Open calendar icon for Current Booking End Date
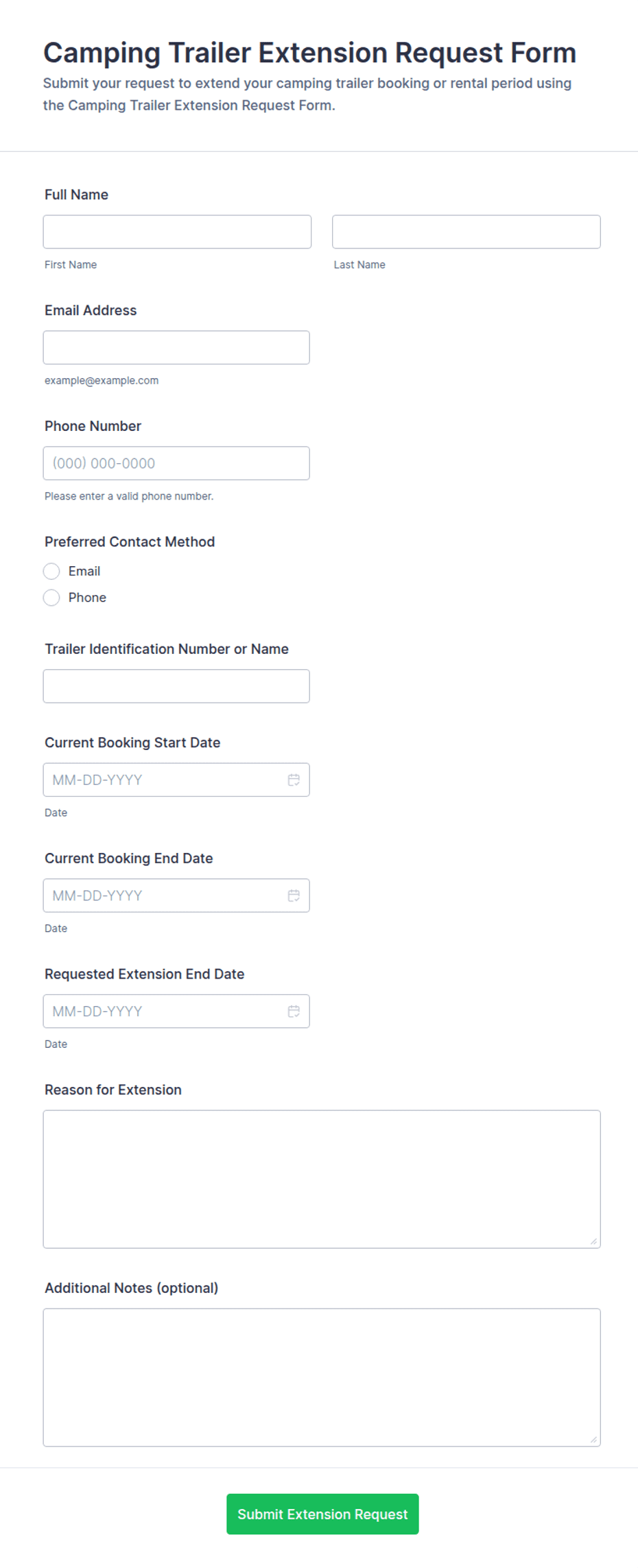638x1568 pixels. click(x=294, y=896)
